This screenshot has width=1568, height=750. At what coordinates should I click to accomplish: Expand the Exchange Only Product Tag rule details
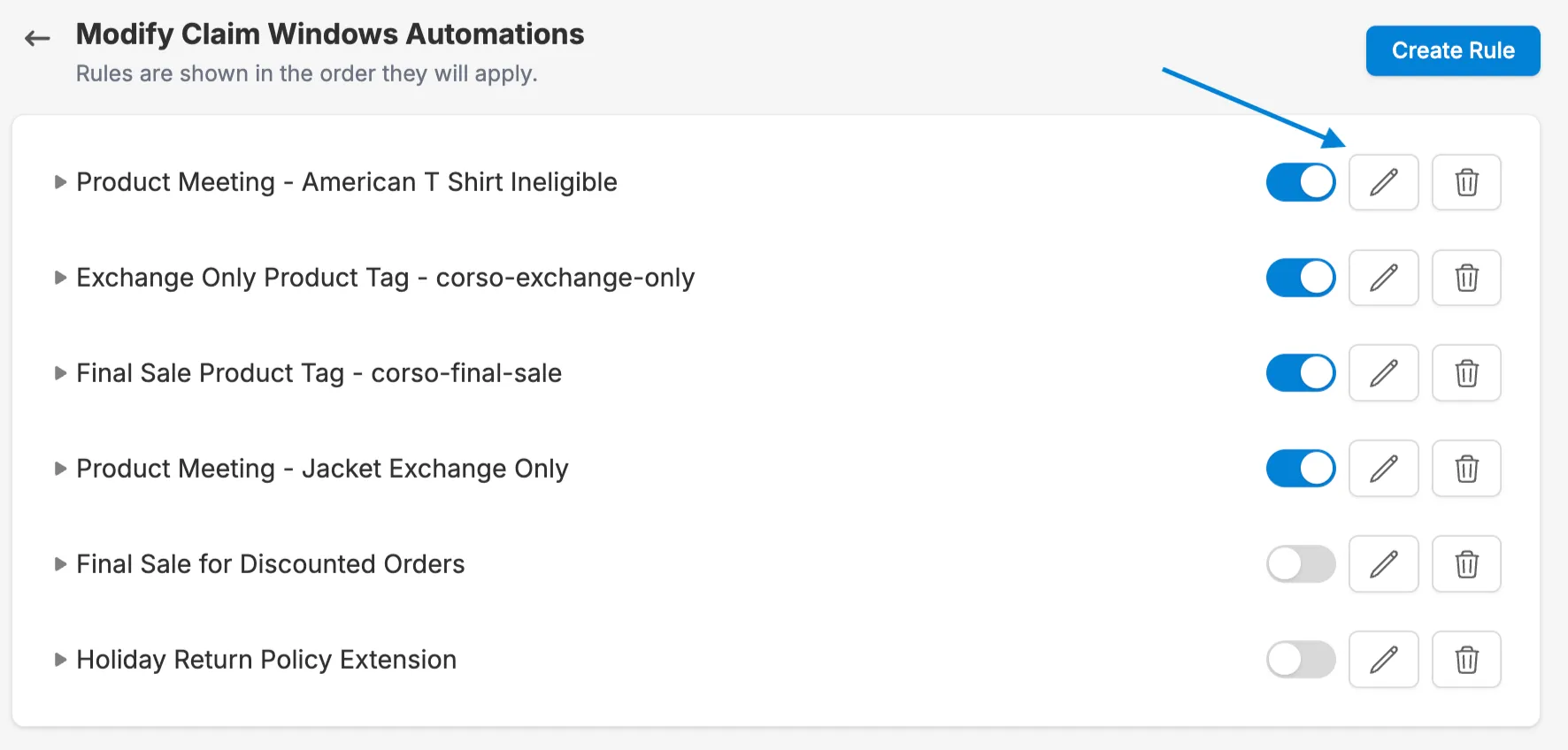coord(60,277)
